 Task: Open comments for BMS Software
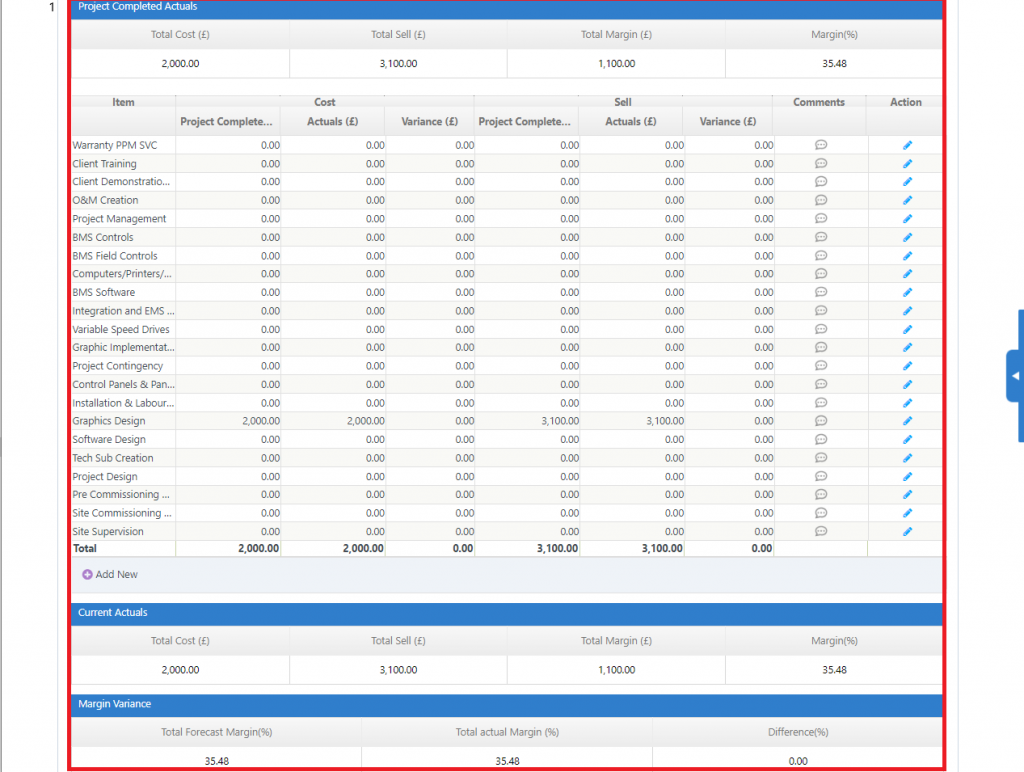[x=821, y=292]
